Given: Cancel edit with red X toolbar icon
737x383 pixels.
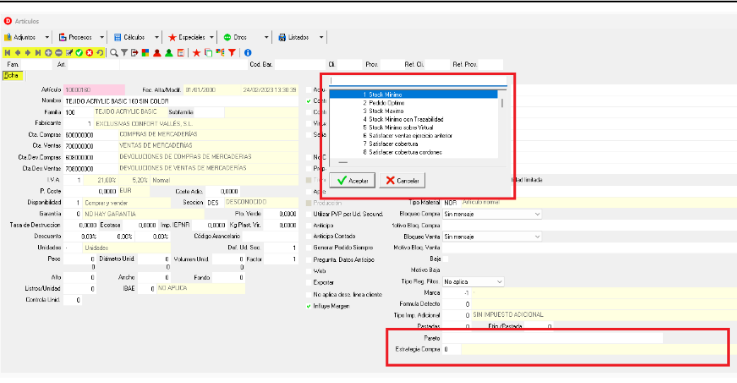Looking at the screenshot, I should coord(89,53).
